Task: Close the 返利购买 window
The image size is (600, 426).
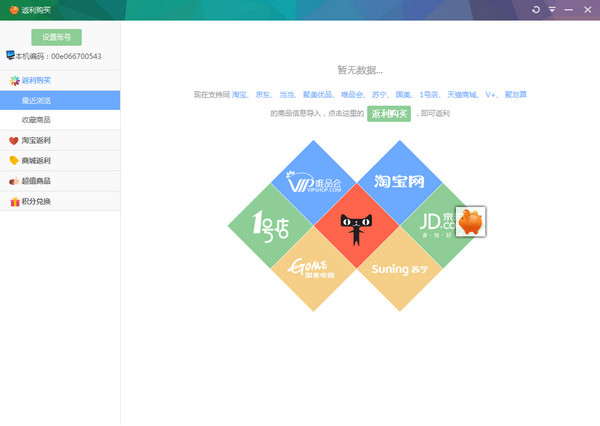Action: 588,10
